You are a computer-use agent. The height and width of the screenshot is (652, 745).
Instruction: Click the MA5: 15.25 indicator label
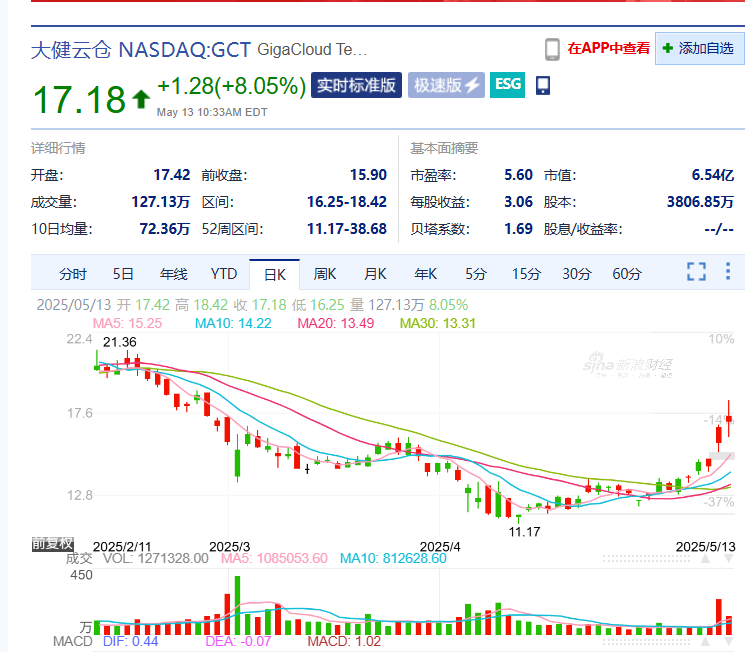click(x=127, y=323)
